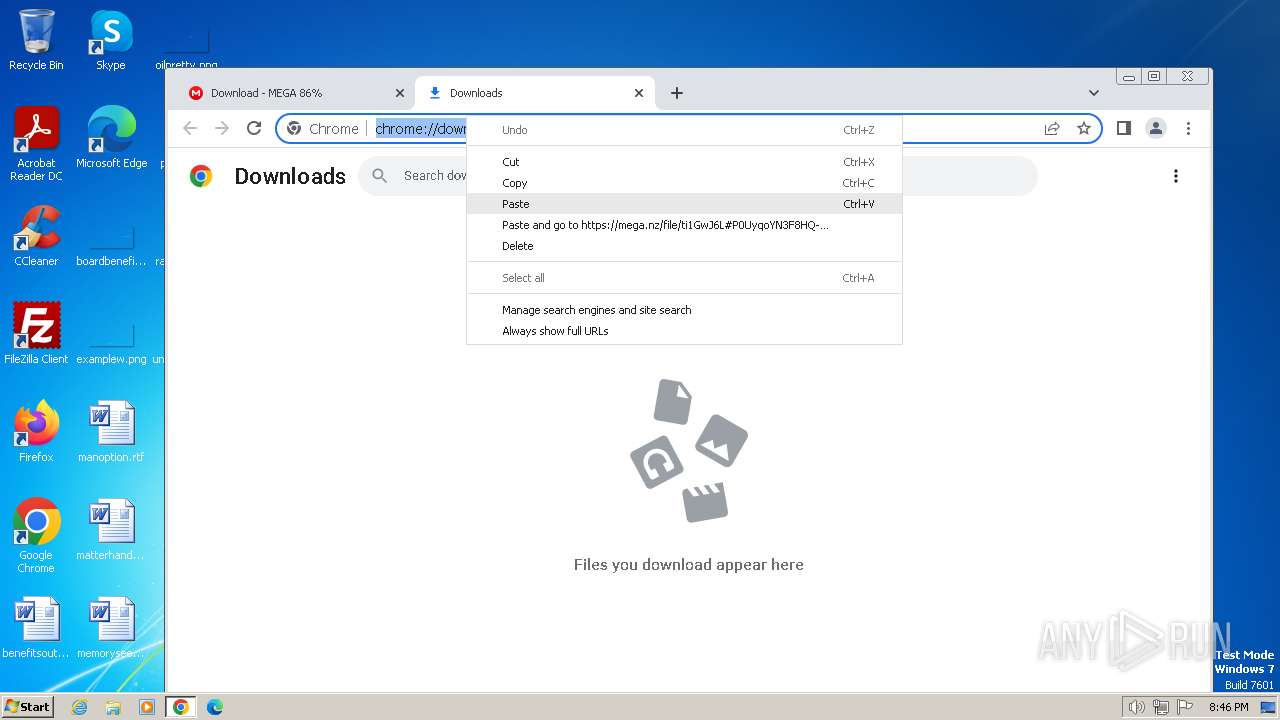The image size is (1280, 720).
Task: Click the 8:46 PM taskbar clock
Action: [x=1228, y=707]
